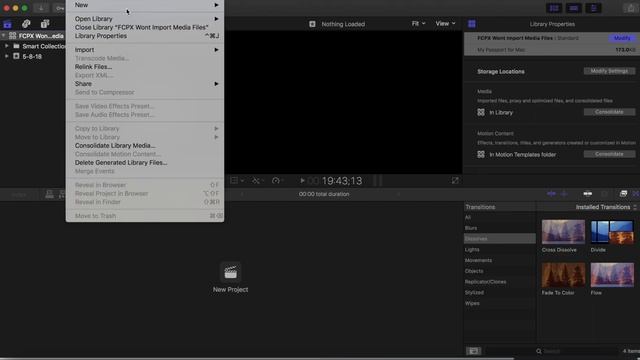640x360 pixels.
Task: Choose Close Library "FCPX Wont Import Media Files"
Action: tap(145, 27)
